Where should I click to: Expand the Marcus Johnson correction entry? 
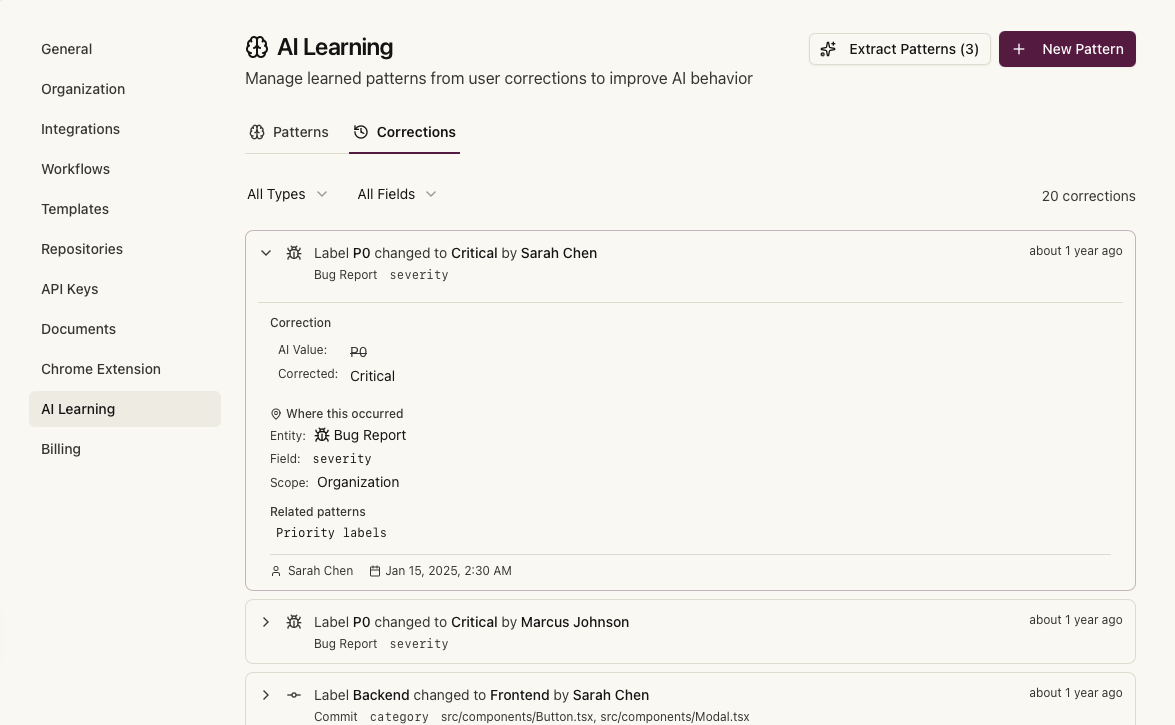(x=266, y=622)
